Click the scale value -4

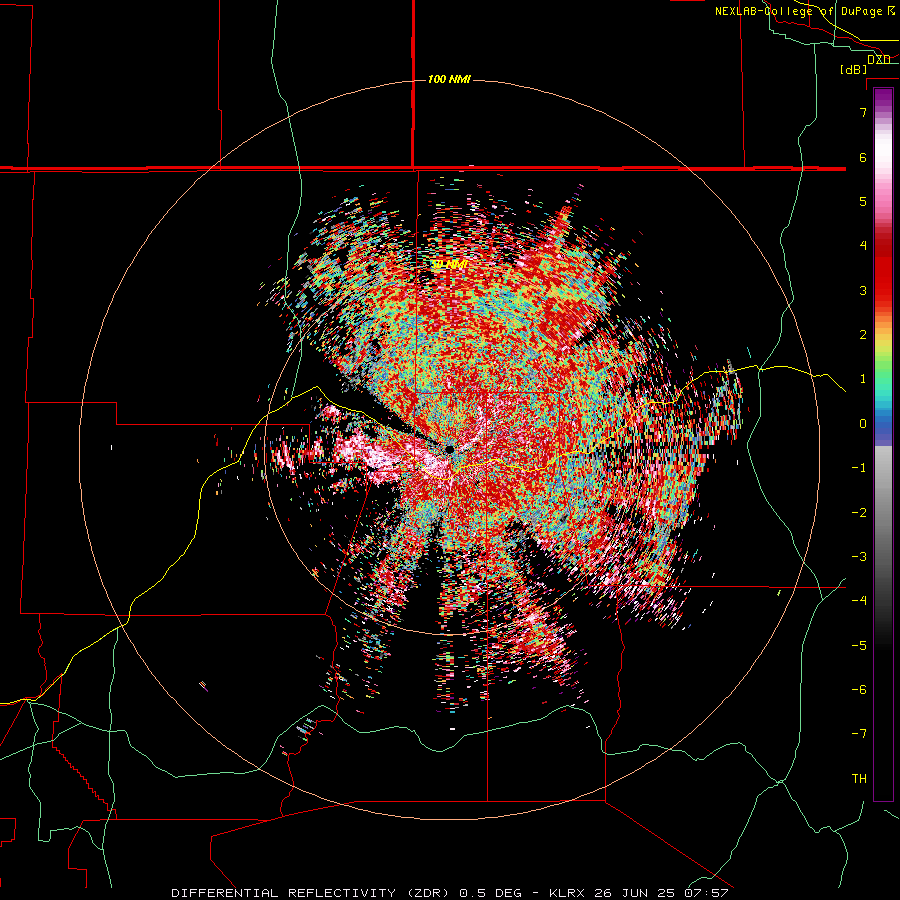pyautogui.click(x=859, y=601)
